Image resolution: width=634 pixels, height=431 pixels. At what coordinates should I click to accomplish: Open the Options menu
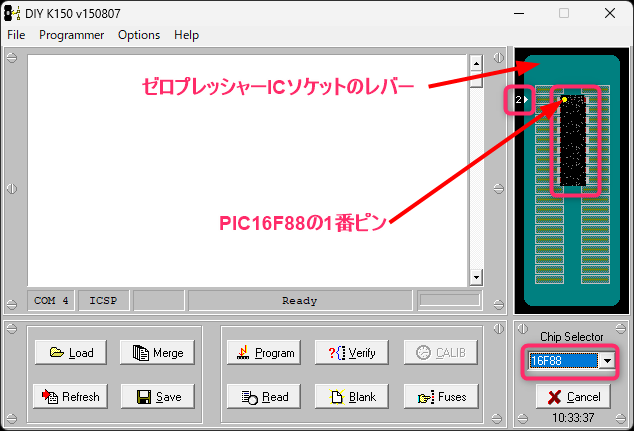click(x=139, y=35)
